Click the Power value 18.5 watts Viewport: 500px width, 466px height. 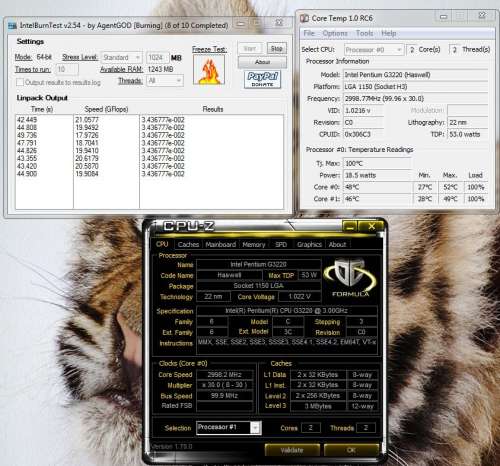[378, 175]
